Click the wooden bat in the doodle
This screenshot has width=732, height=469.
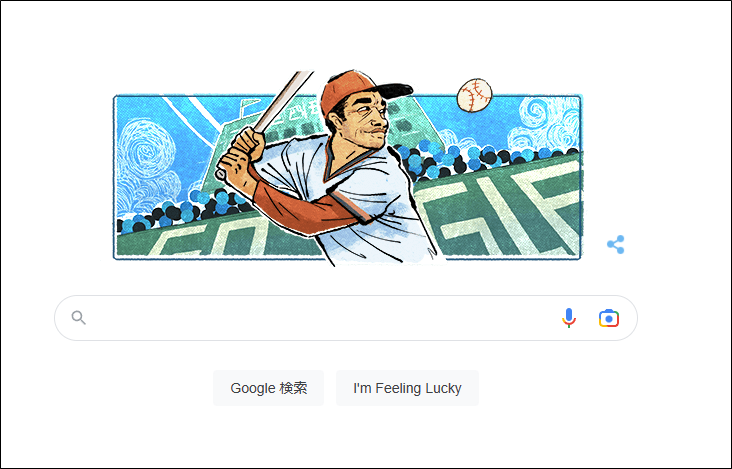pos(282,102)
